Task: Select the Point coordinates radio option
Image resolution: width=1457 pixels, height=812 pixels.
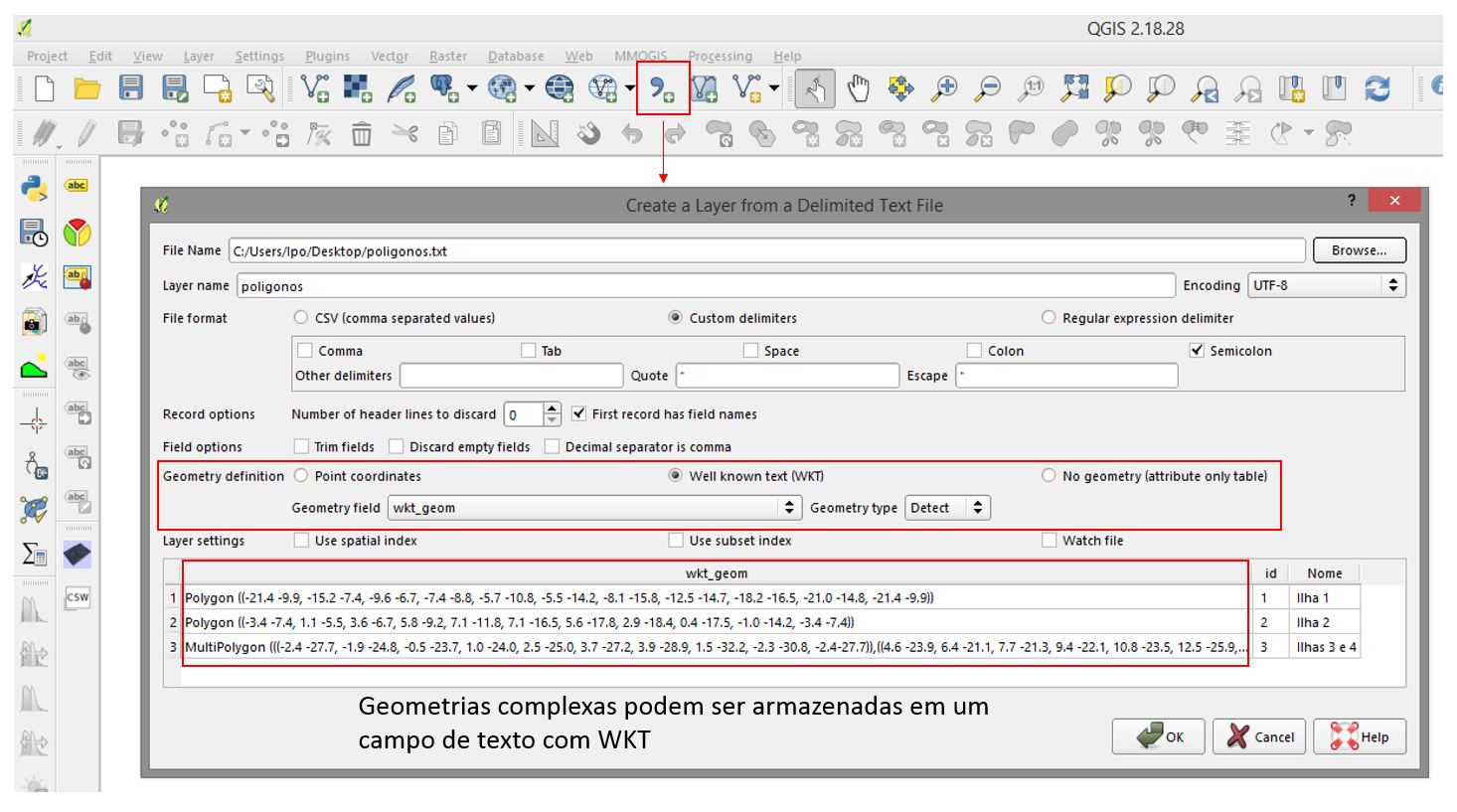Action: 301,476
